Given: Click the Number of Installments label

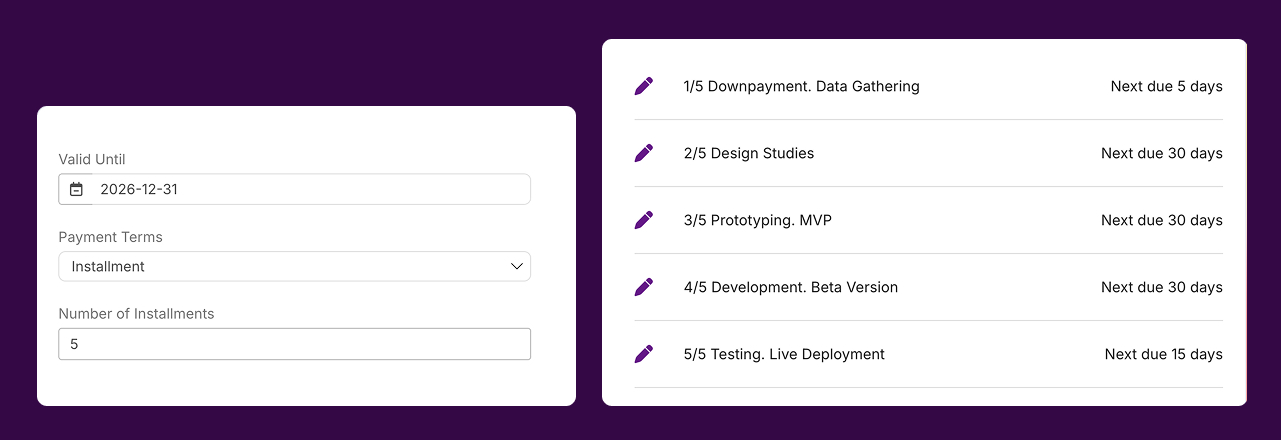Looking at the screenshot, I should [x=136, y=313].
